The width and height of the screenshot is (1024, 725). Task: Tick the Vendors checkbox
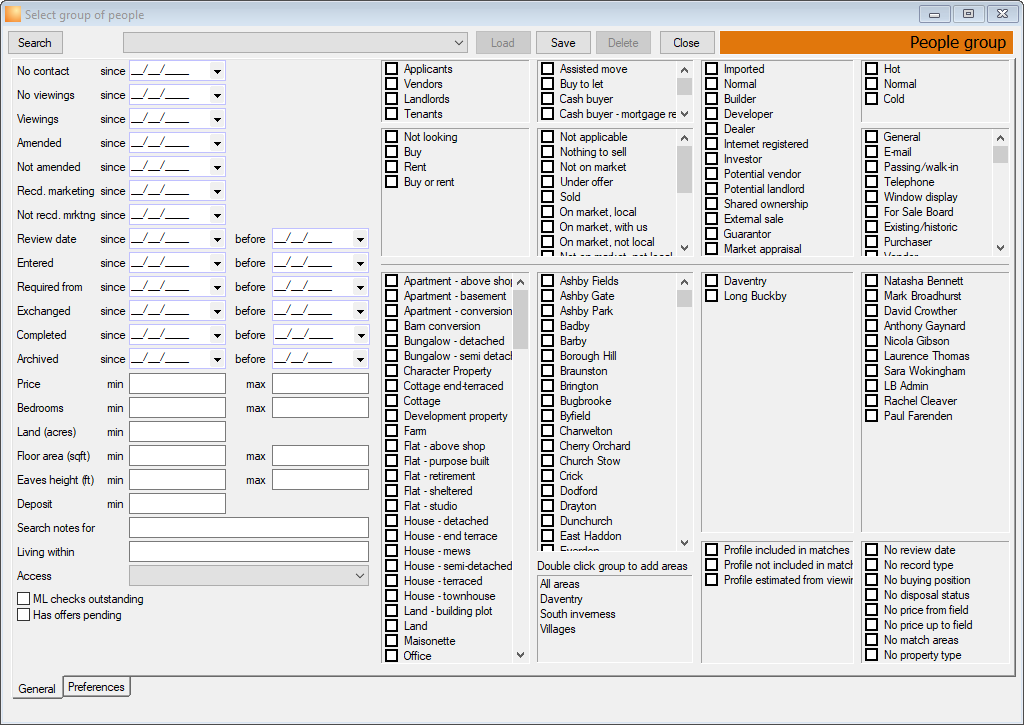pyautogui.click(x=392, y=84)
